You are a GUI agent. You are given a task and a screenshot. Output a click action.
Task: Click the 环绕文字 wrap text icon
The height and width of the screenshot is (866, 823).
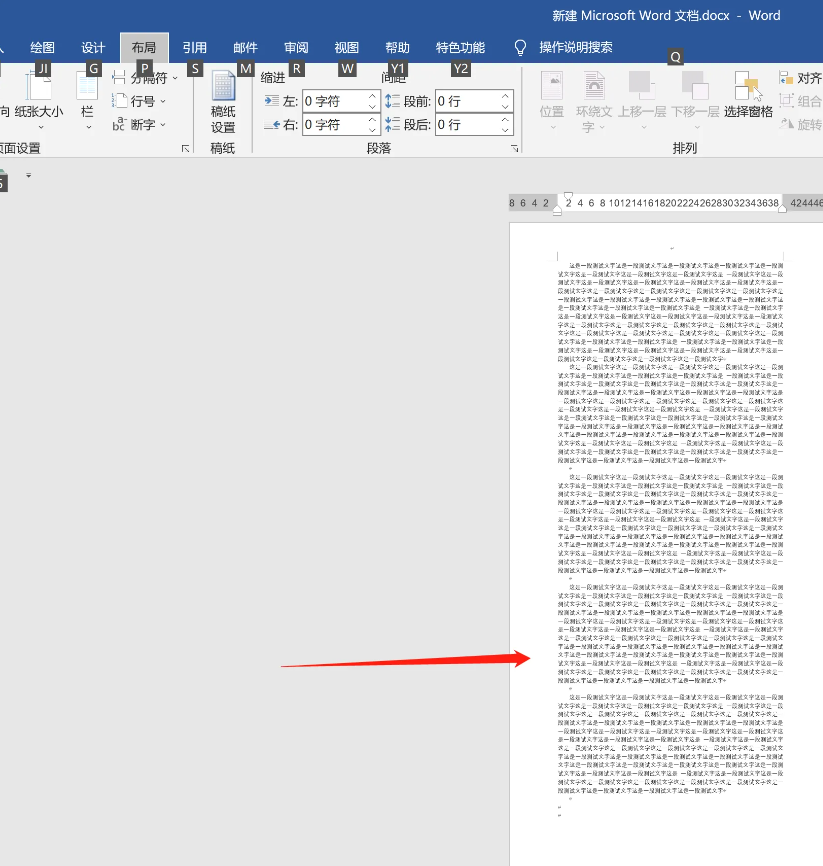[x=594, y=86]
